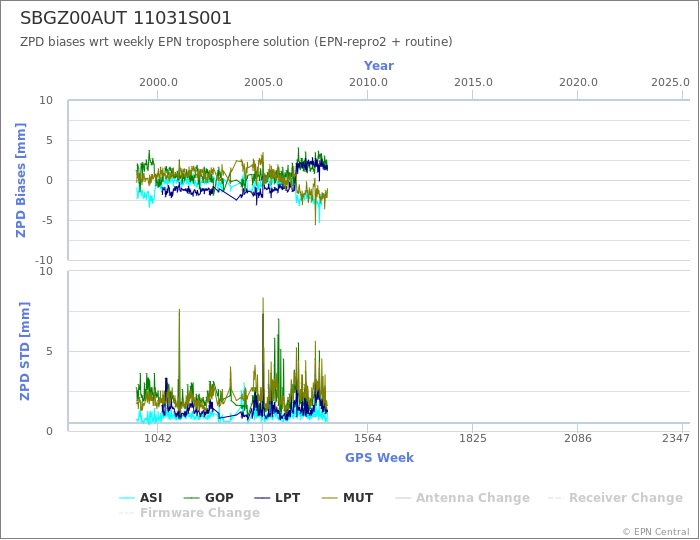Click the 0 label on ZPD STD axis

(49, 431)
